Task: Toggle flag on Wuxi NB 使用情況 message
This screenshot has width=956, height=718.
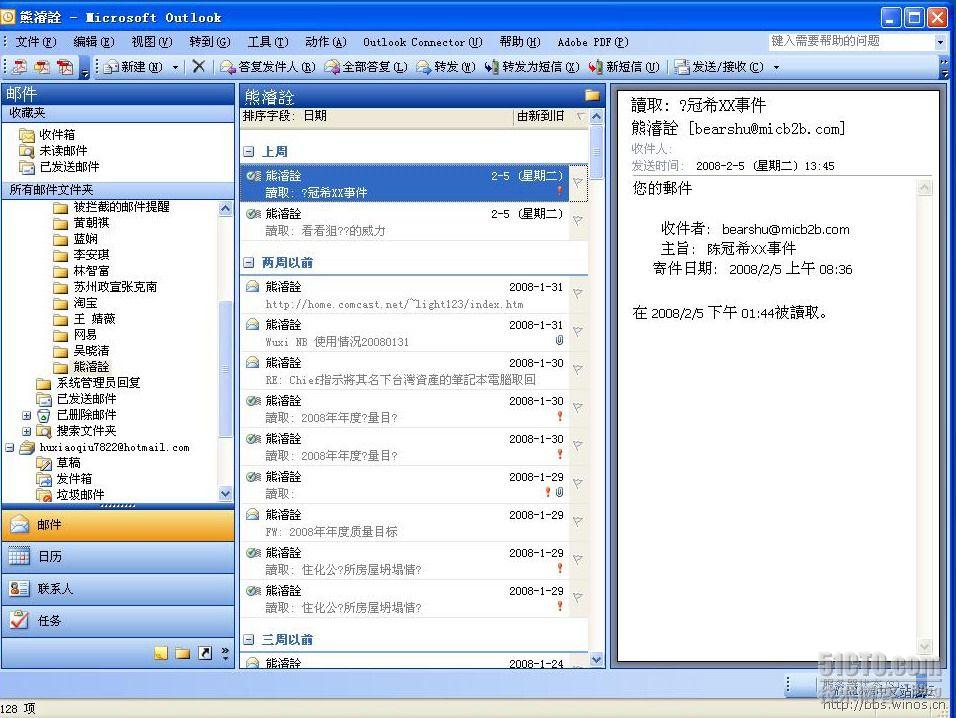Action: (578, 332)
